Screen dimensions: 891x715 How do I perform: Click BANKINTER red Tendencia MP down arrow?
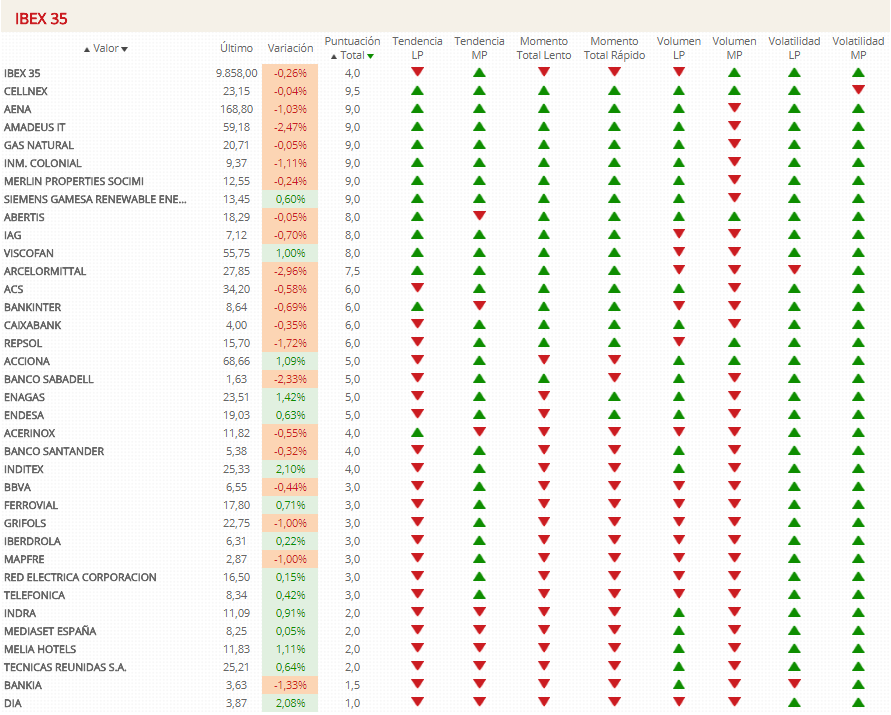[479, 306]
